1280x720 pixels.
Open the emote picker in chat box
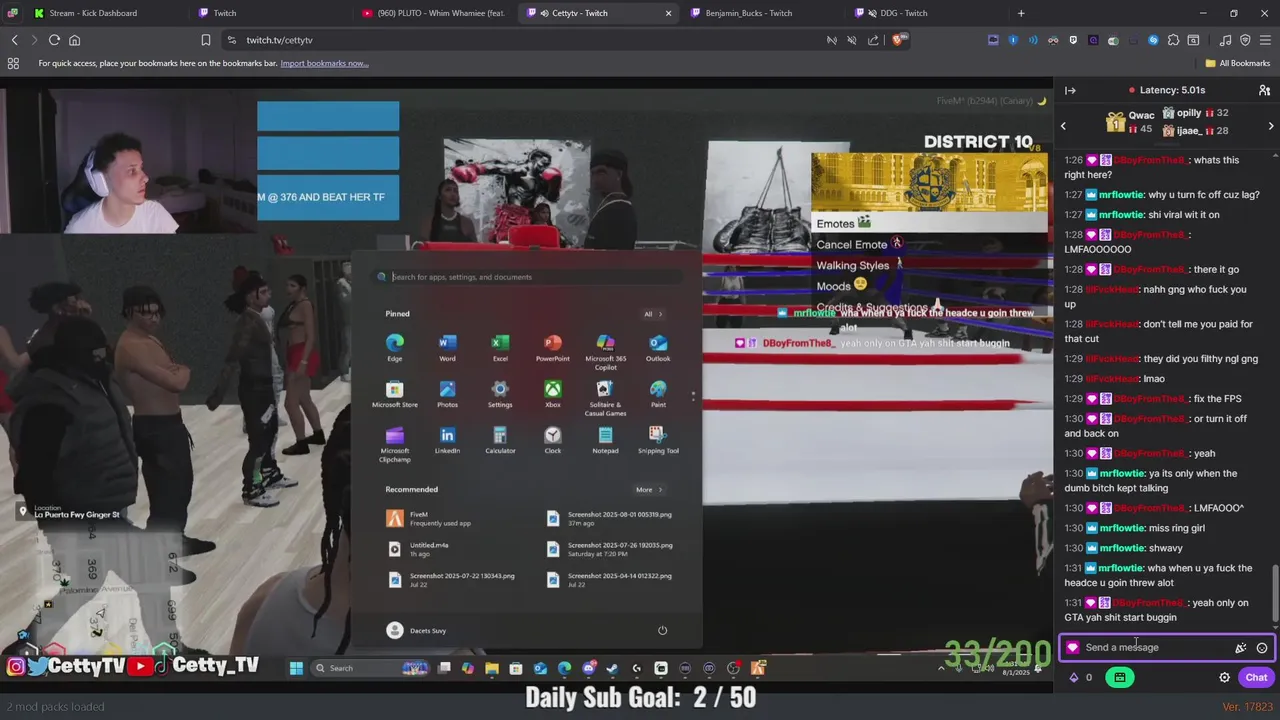1262,648
